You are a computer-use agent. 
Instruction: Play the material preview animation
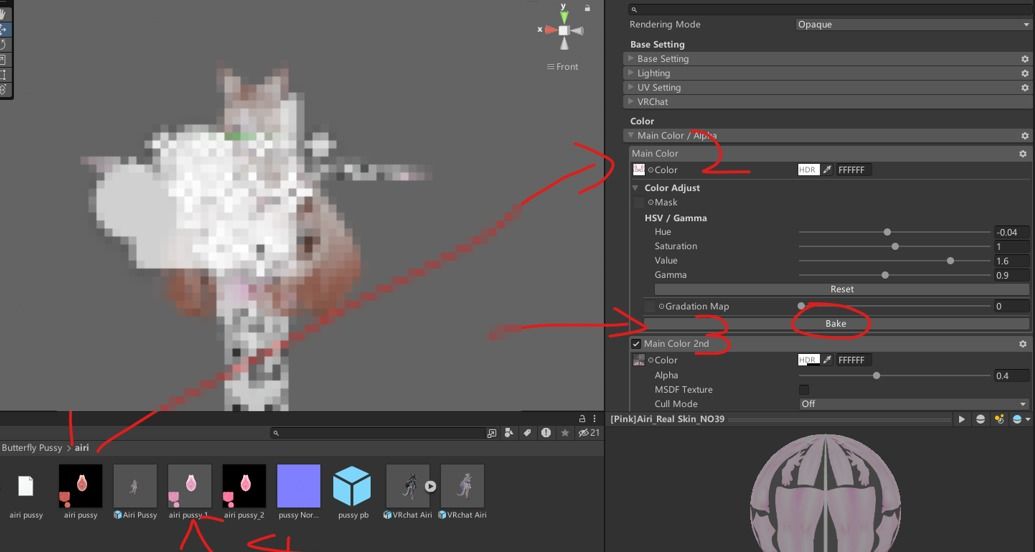[x=961, y=419]
